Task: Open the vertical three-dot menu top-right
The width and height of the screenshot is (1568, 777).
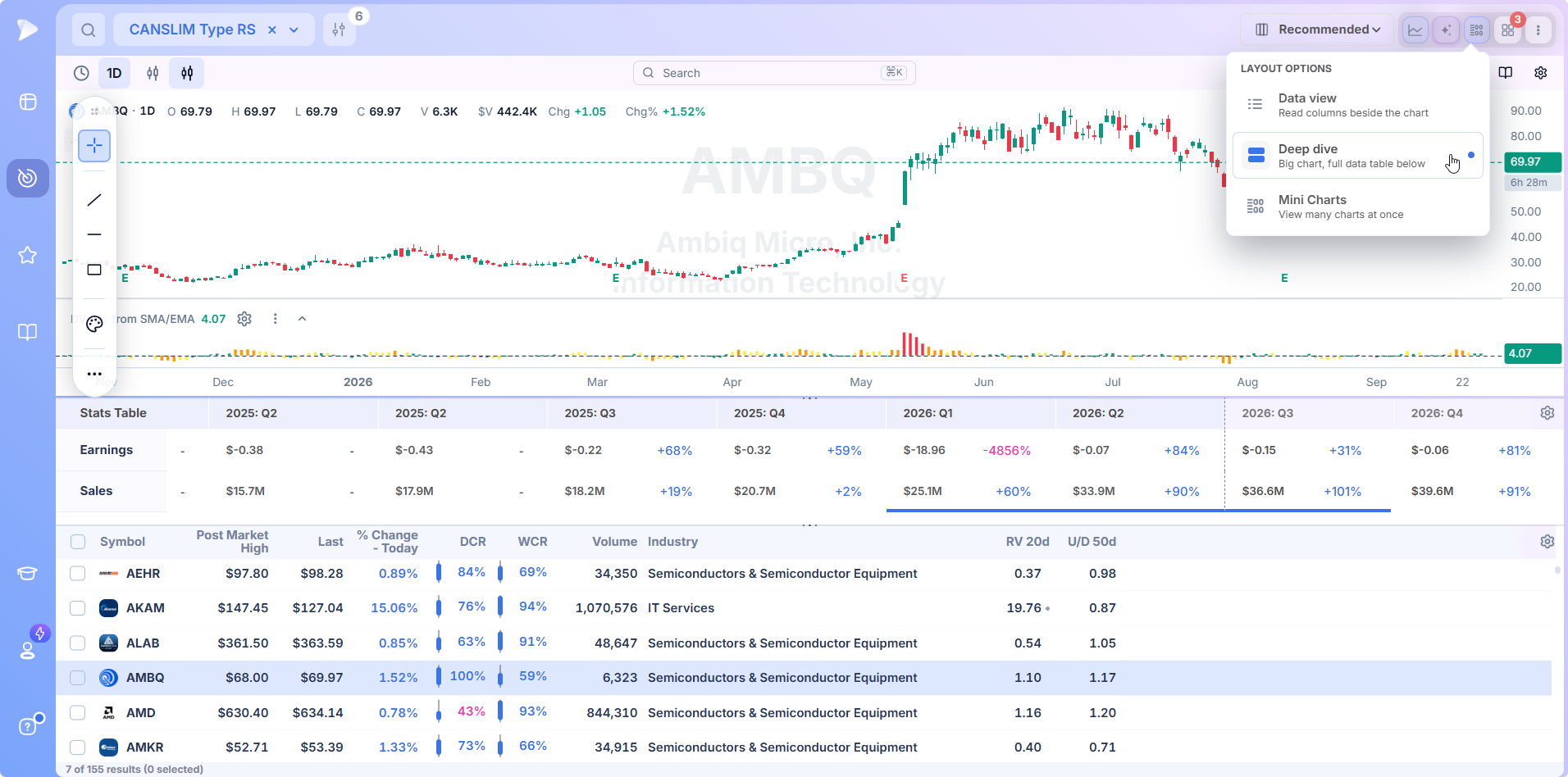Action: tap(1538, 30)
